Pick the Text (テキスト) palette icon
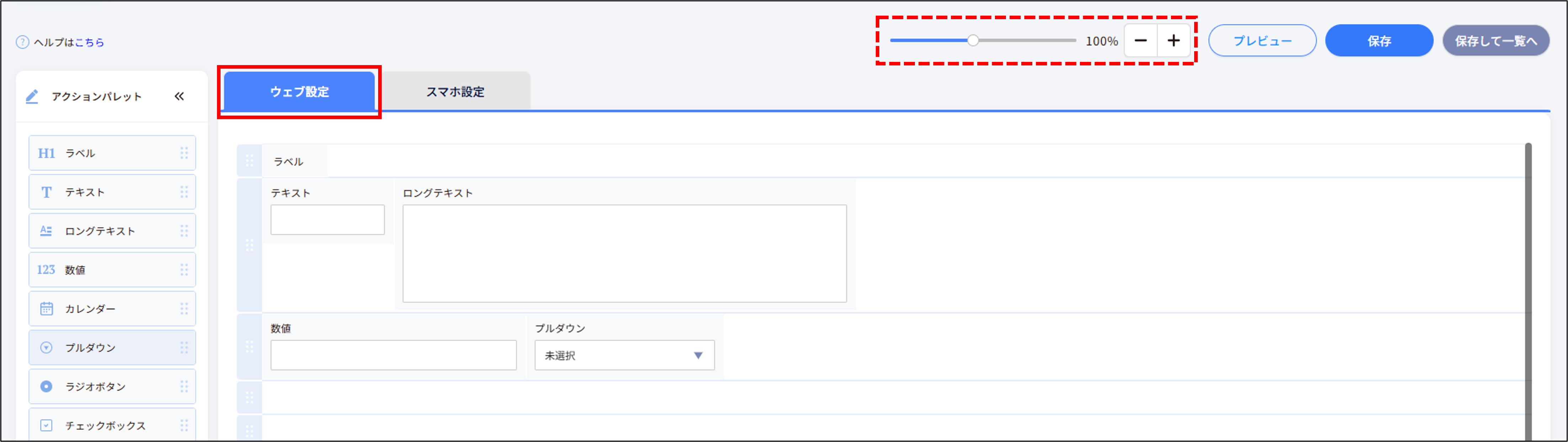The image size is (1568, 442). click(46, 192)
